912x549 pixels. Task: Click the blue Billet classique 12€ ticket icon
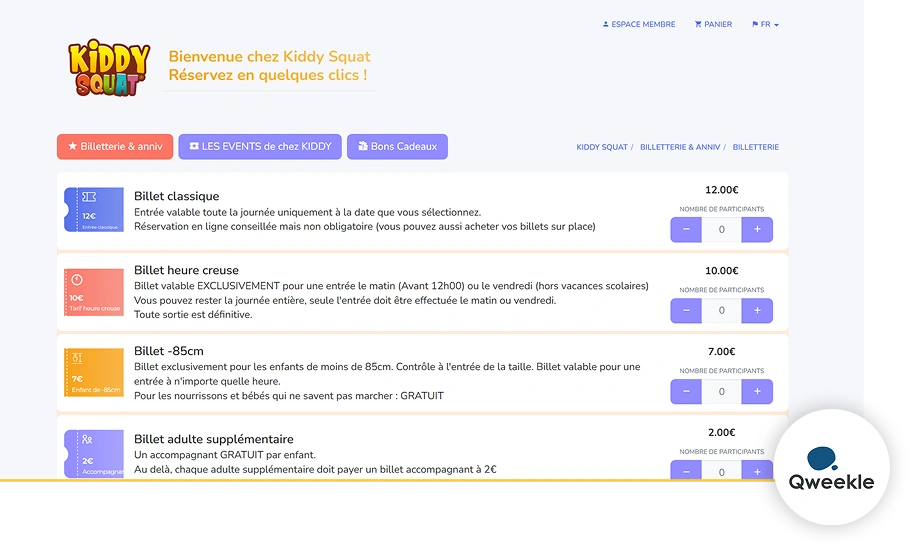tap(94, 209)
